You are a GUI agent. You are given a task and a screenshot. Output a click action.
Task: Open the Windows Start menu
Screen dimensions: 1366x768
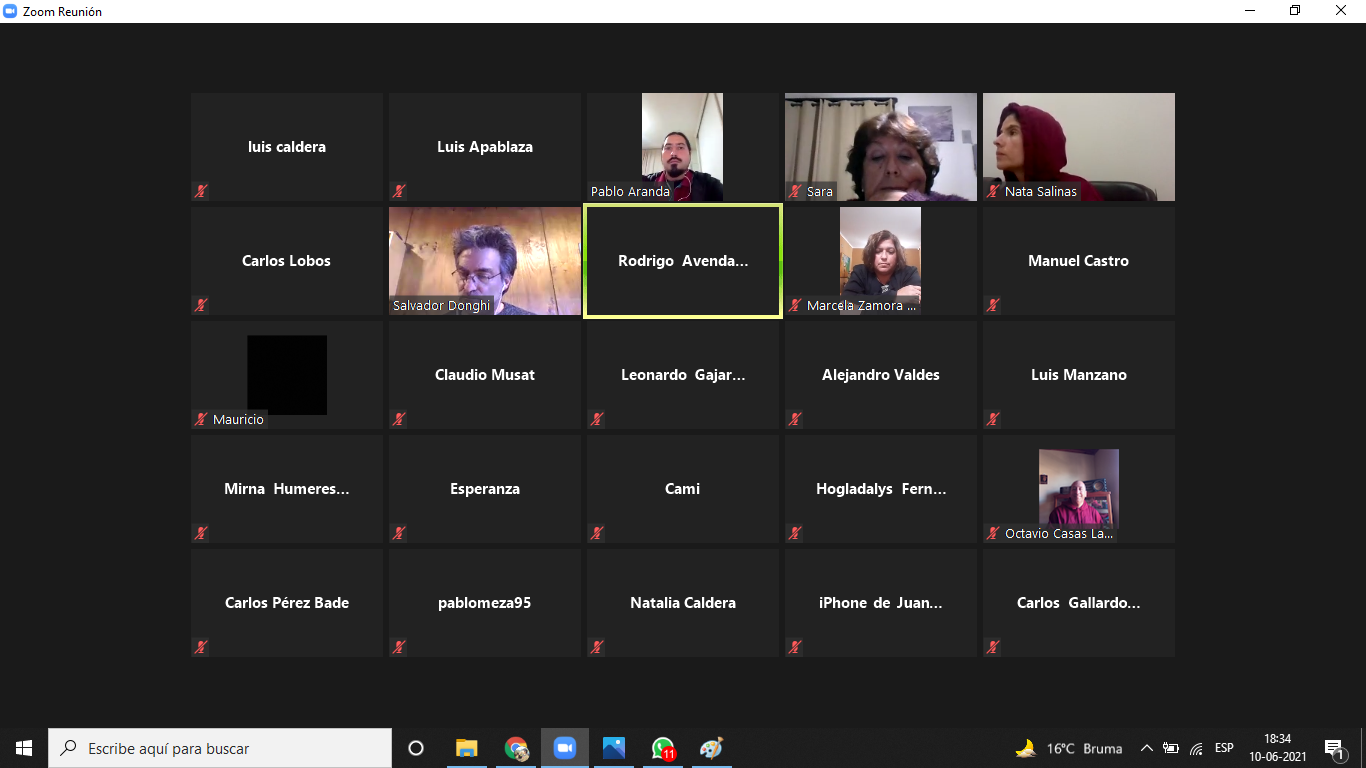pyautogui.click(x=24, y=748)
